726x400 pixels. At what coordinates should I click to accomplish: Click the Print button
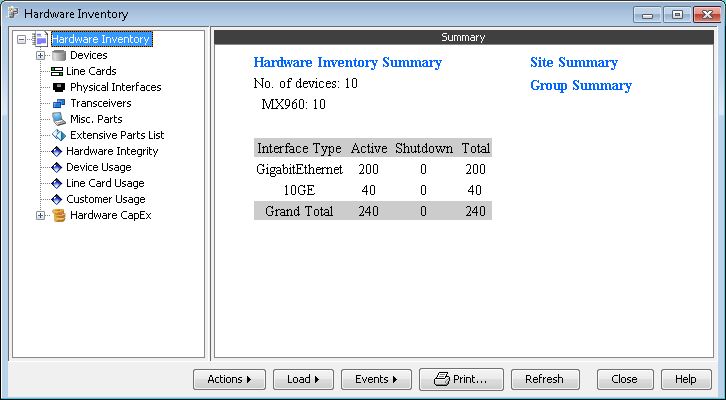(460, 379)
